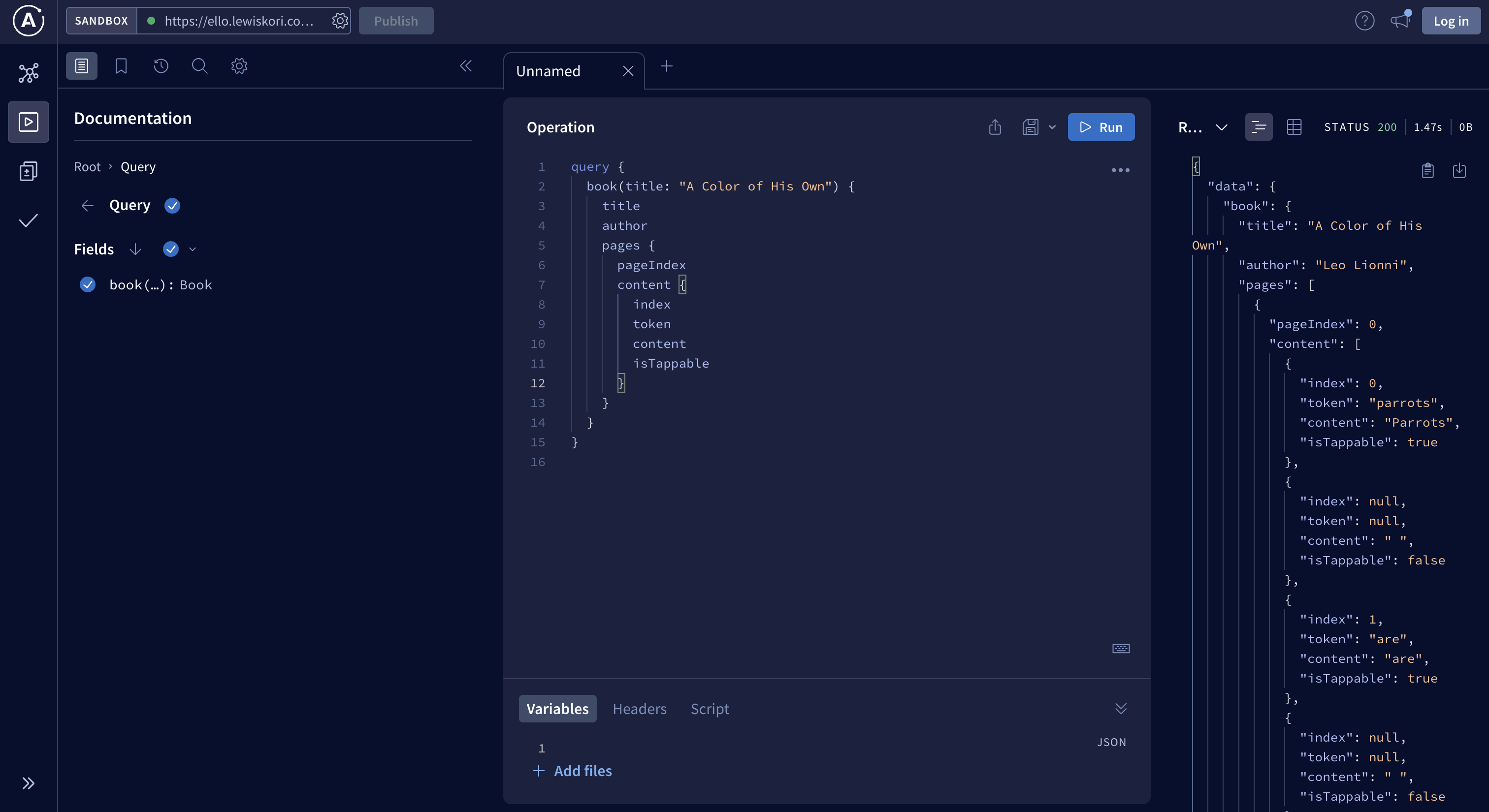Click share operation icon
1489x812 pixels.
point(995,127)
